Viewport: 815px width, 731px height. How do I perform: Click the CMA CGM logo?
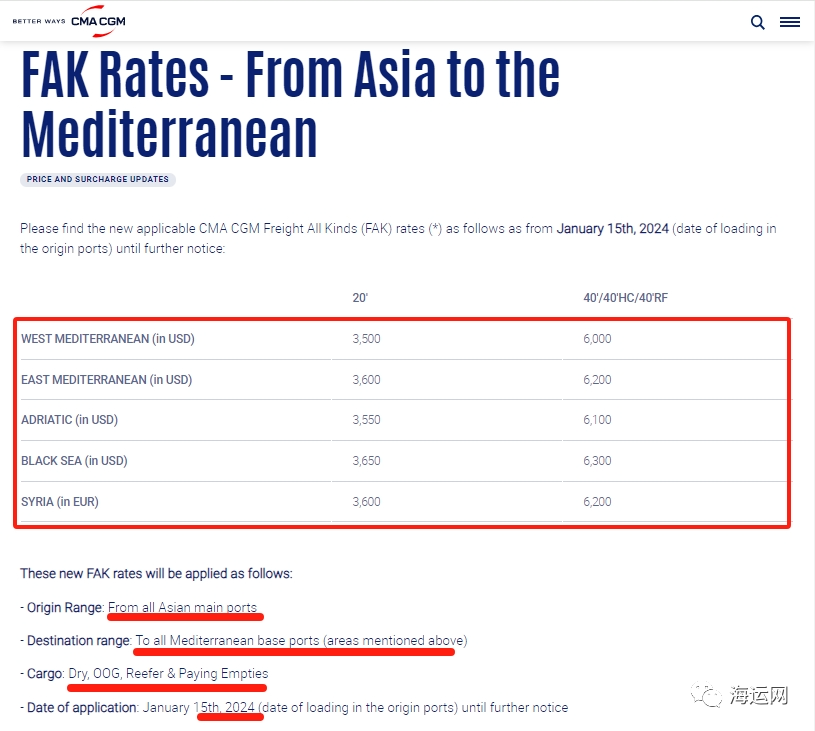pyautogui.click(x=98, y=21)
